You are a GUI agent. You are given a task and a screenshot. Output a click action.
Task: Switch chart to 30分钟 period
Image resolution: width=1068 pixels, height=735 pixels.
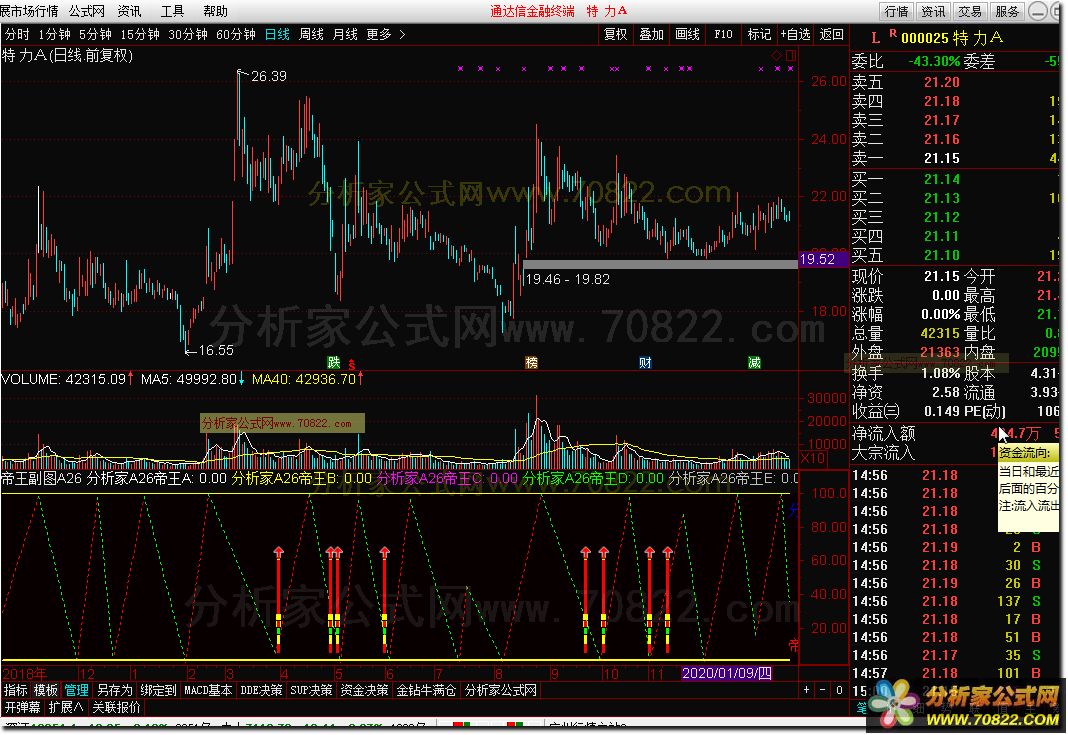(x=187, y=34)
